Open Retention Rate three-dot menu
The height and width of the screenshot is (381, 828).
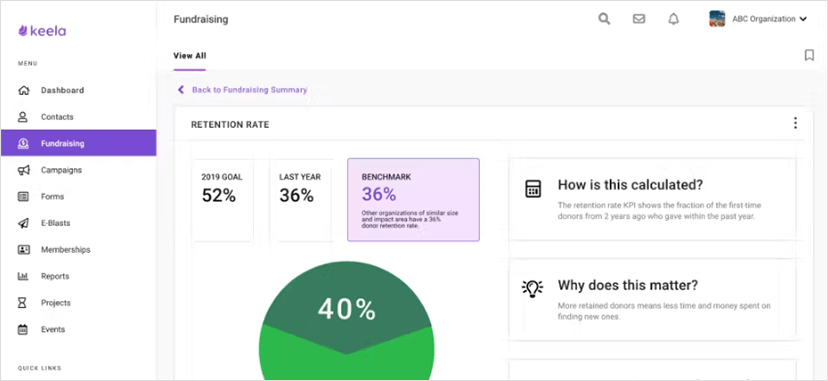click(x=795, y=123)
